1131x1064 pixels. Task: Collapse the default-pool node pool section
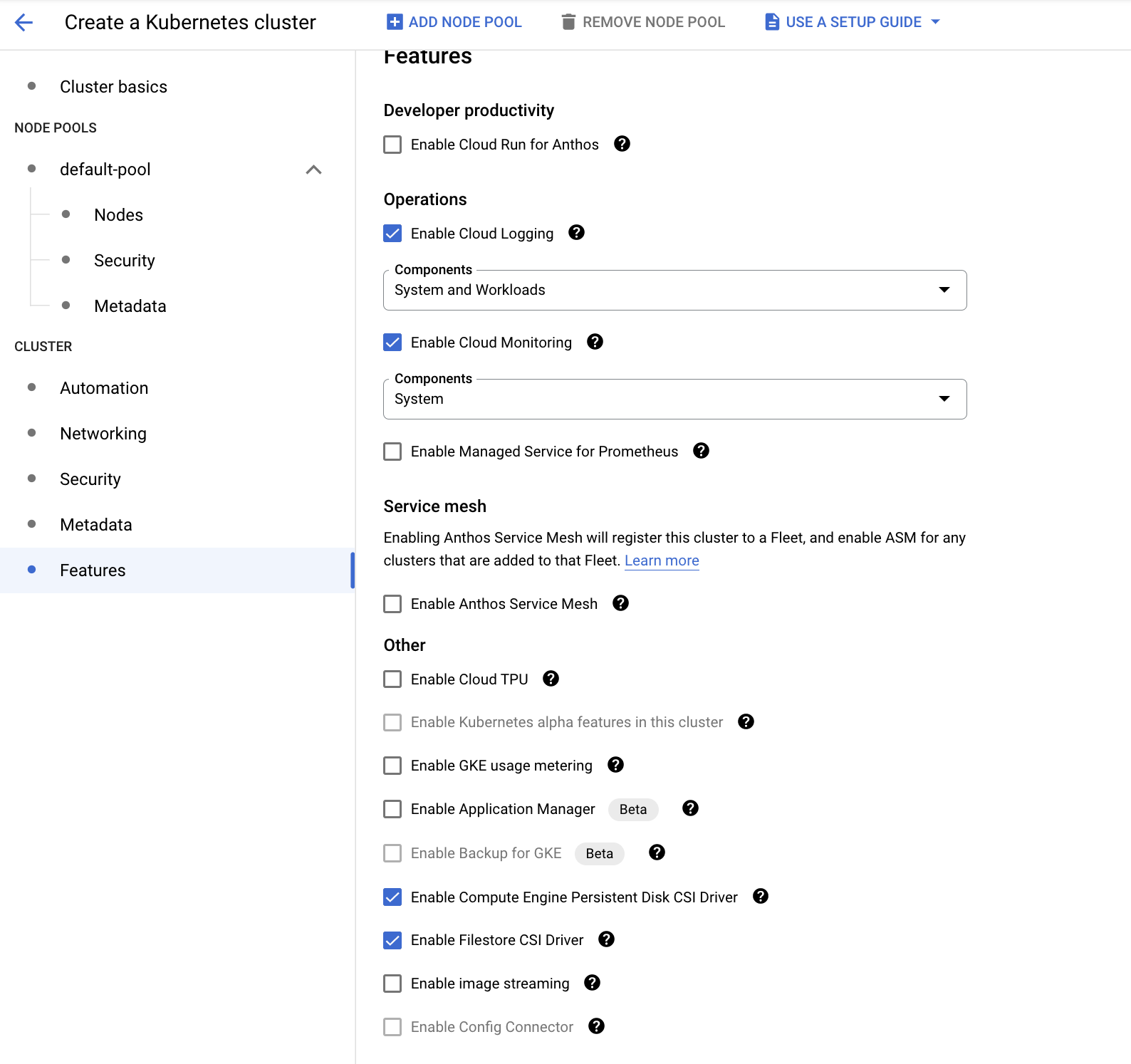tap(313, 169)
